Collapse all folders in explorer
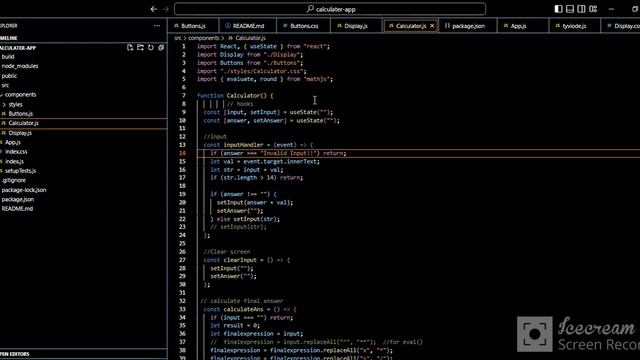 pyautogui.click(x=161, y=47)
